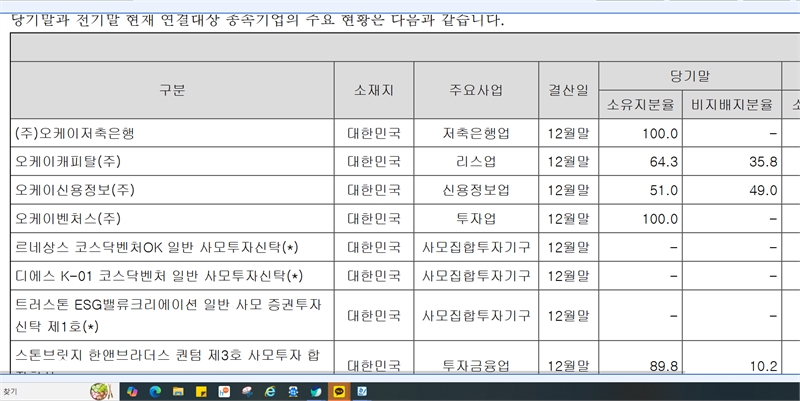This screenshot has width=800, height=401.
Task: Click the Hancom office taskbar icon
Action: [x=225, y=391]
